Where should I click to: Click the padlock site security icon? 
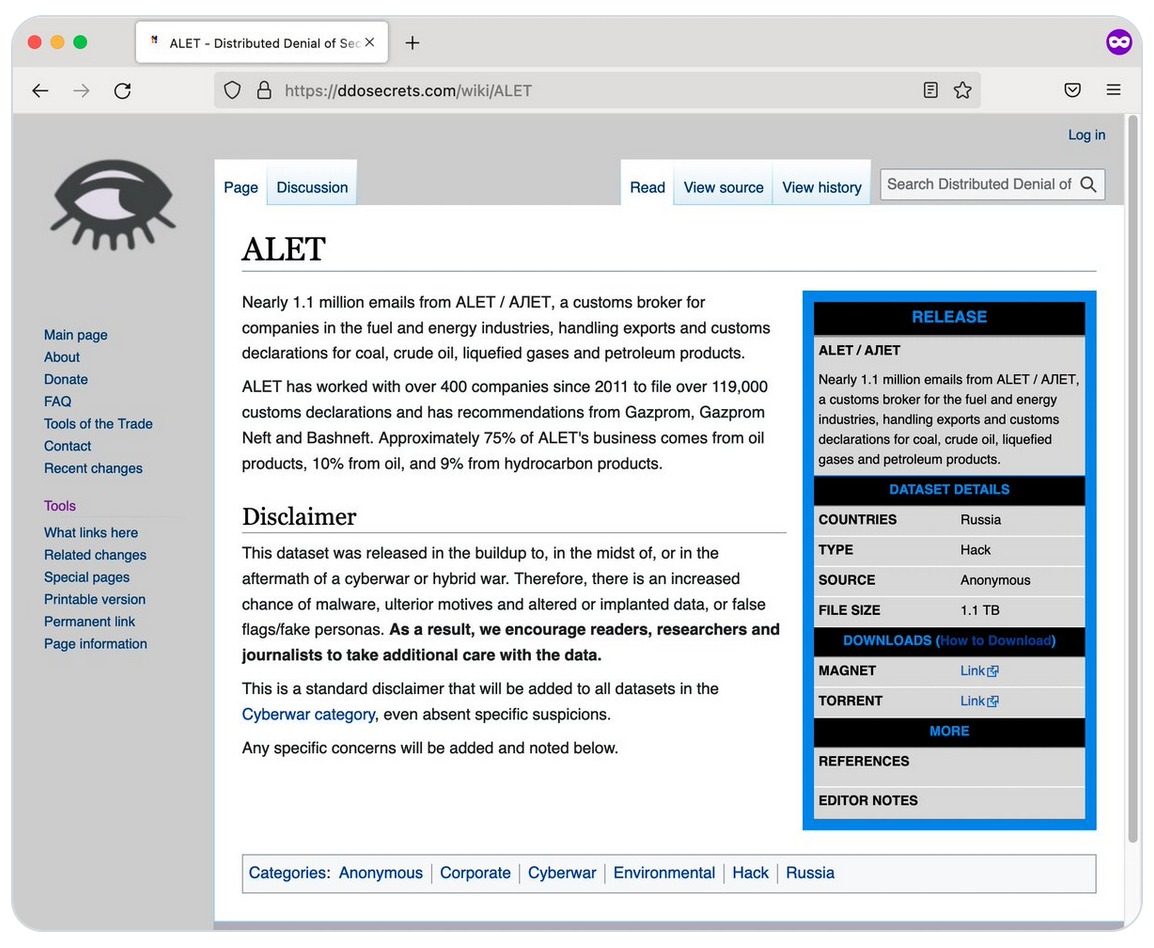(x=264, y=91)
